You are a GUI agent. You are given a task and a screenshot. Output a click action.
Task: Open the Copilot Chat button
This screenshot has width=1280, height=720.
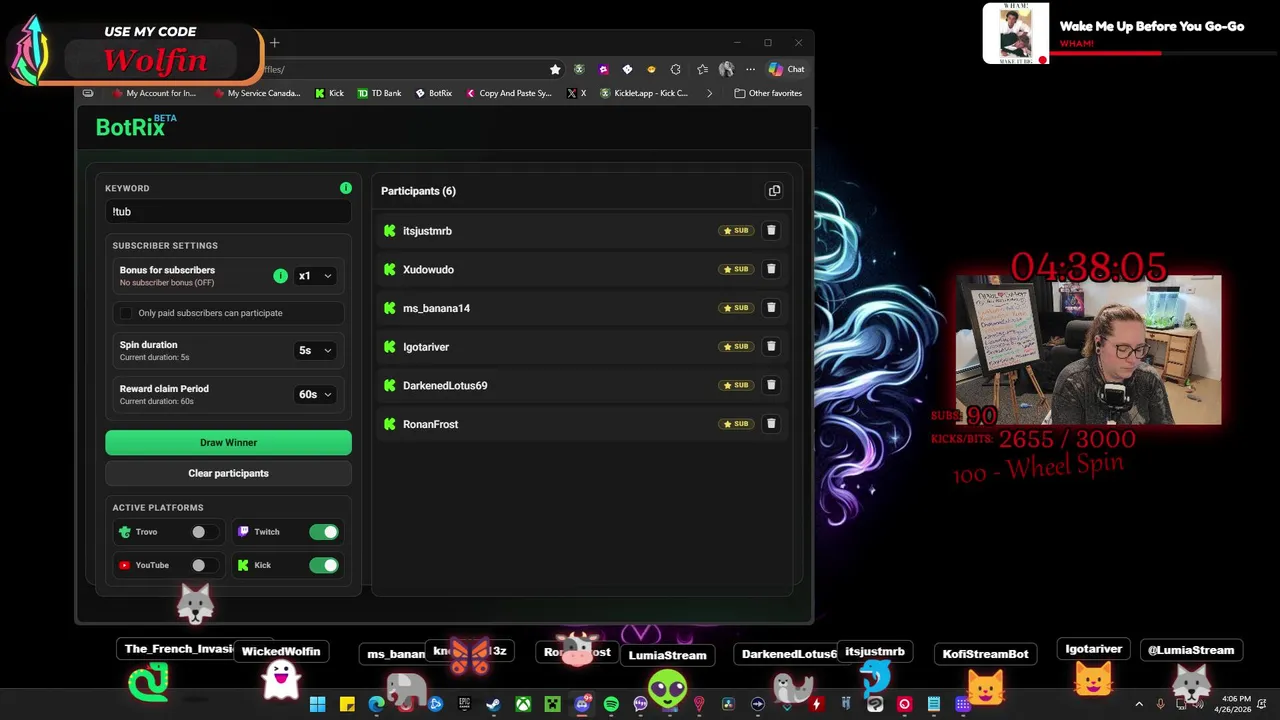point(786,69)
